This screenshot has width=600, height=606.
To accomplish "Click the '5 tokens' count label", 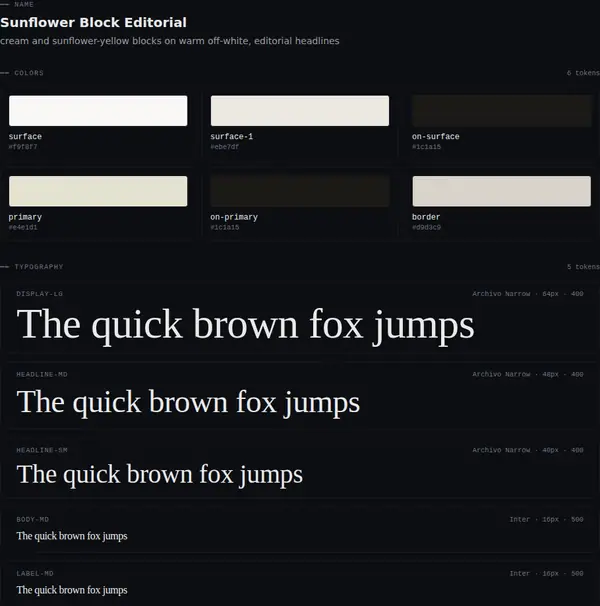I will point(583,267).
